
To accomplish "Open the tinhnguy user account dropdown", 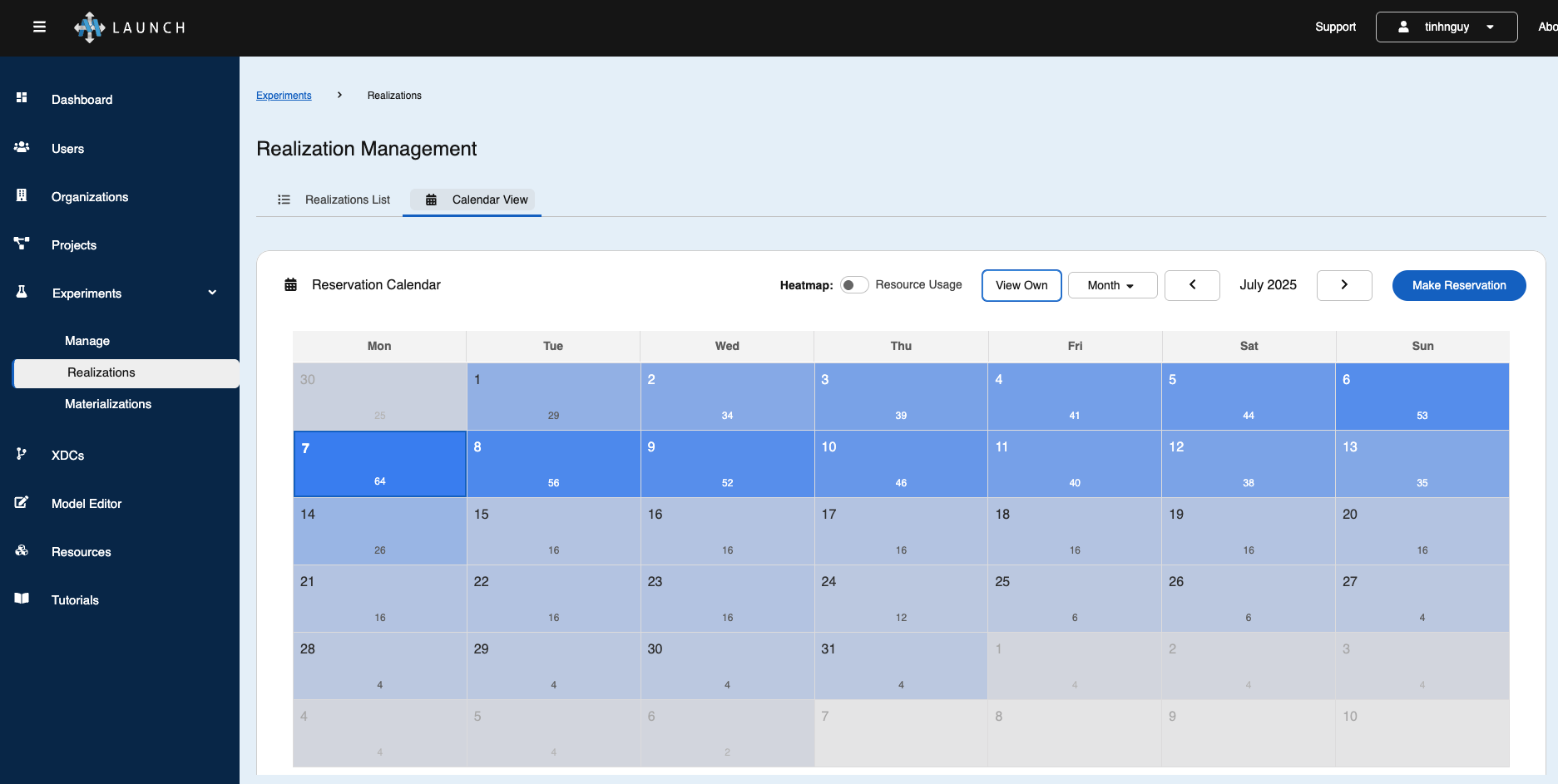I will pyautogui.click(x=1446, y=27).
